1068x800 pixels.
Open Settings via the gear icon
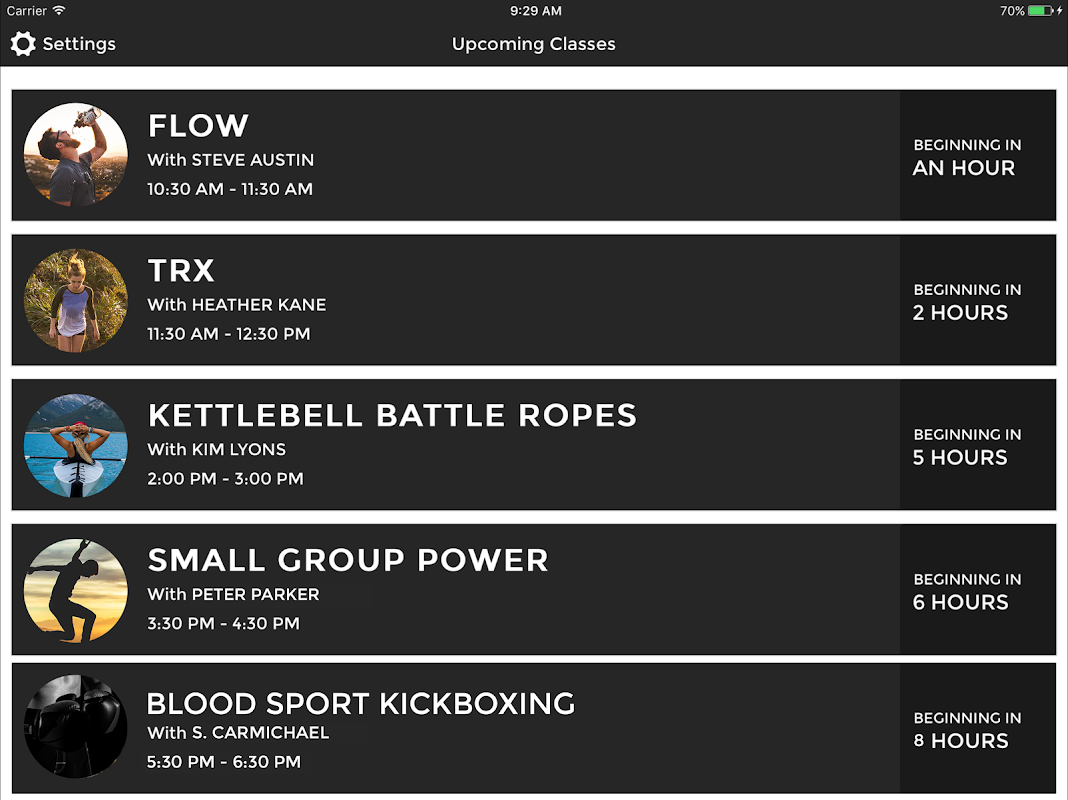click(23, 44)
